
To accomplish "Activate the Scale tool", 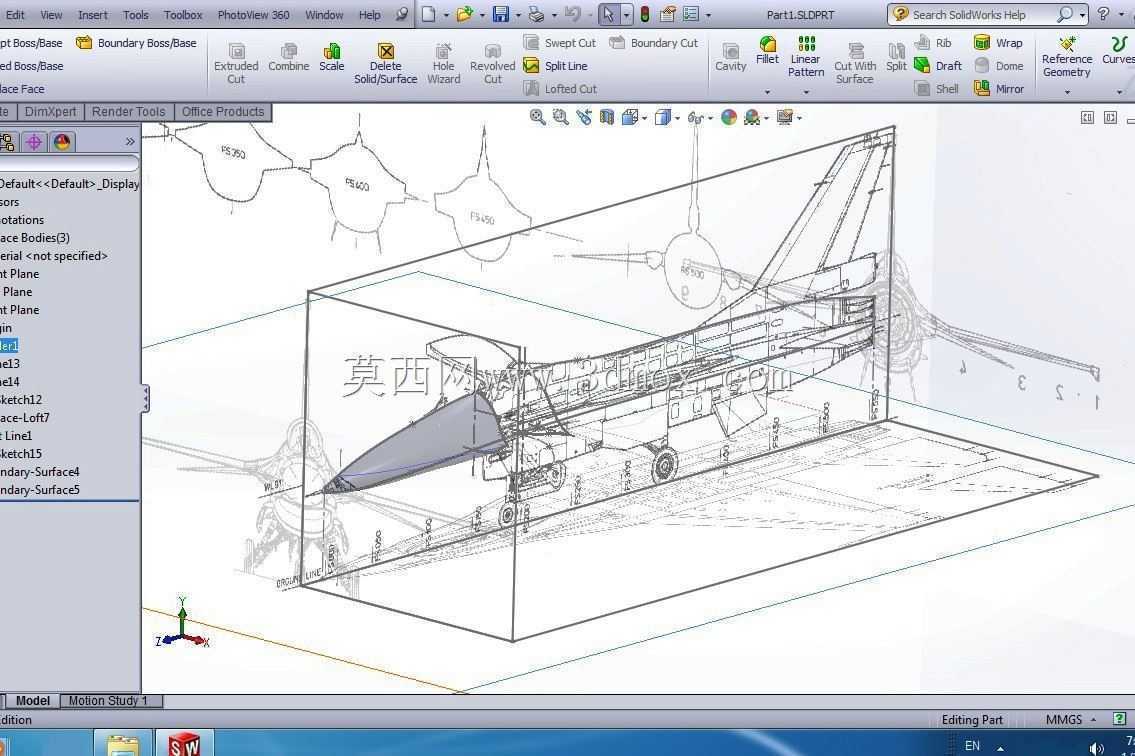I will 332,57.
